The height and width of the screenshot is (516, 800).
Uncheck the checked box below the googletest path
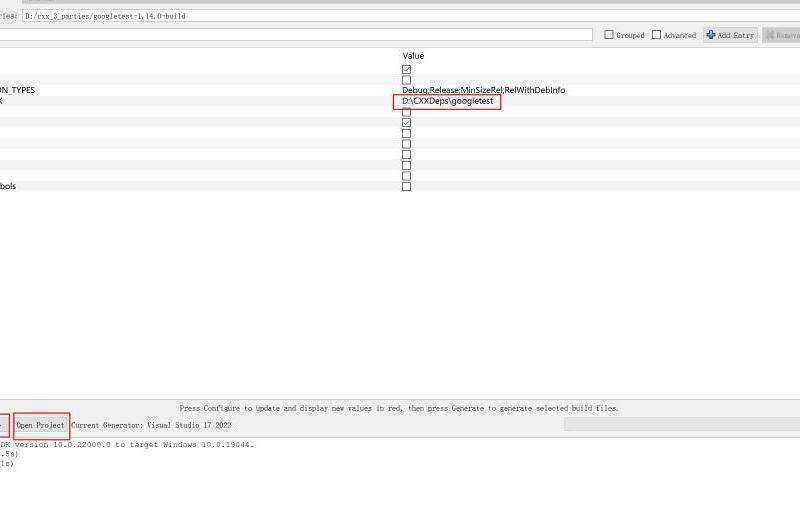pos(406,123)
